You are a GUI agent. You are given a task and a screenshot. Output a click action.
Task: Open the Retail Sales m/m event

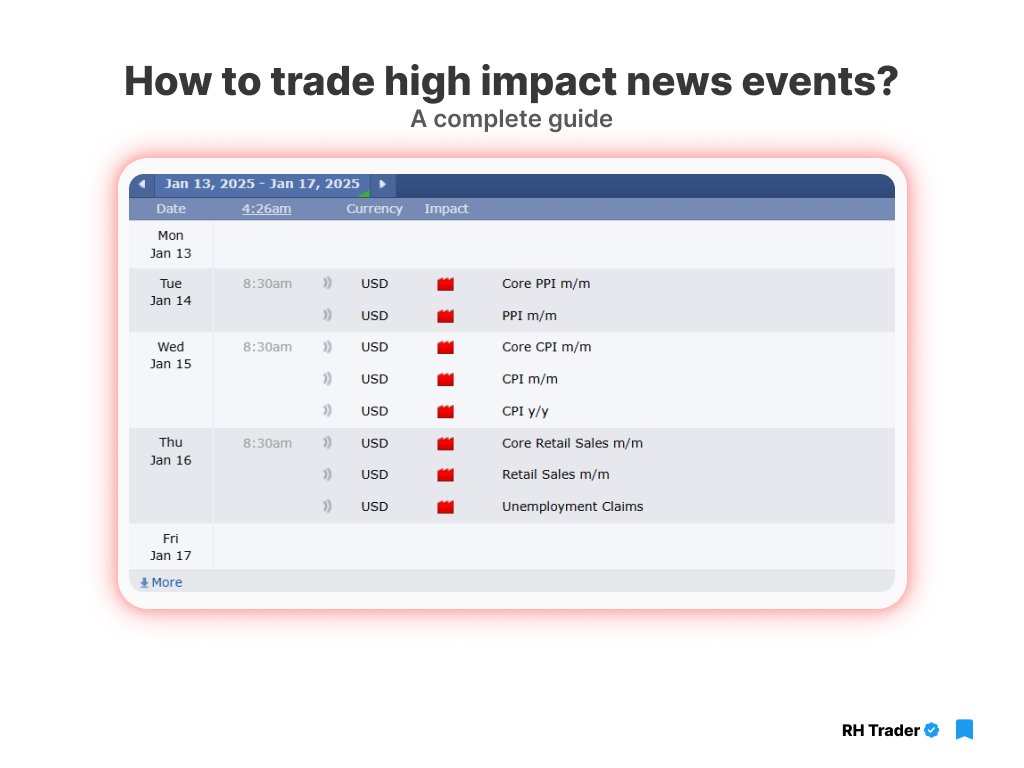tap(556, 474)
